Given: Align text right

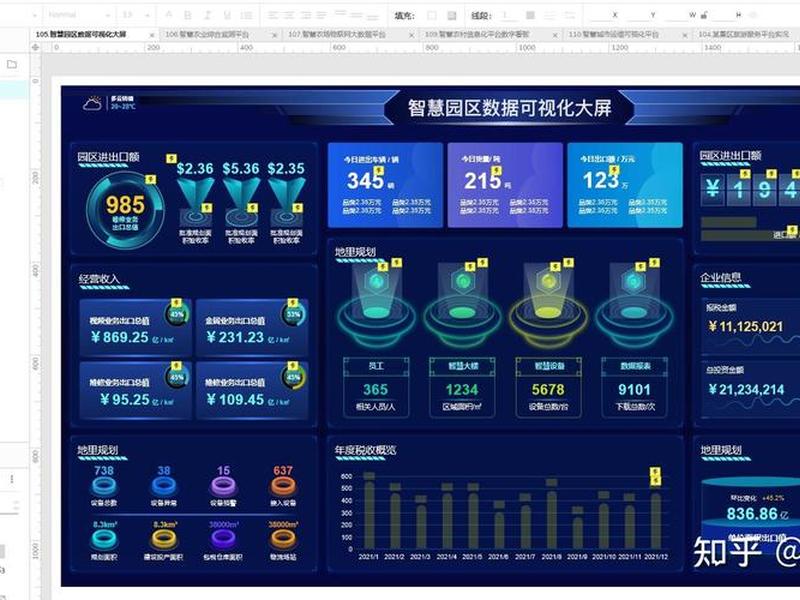Looking at the screenshot, I should point(306,15).
